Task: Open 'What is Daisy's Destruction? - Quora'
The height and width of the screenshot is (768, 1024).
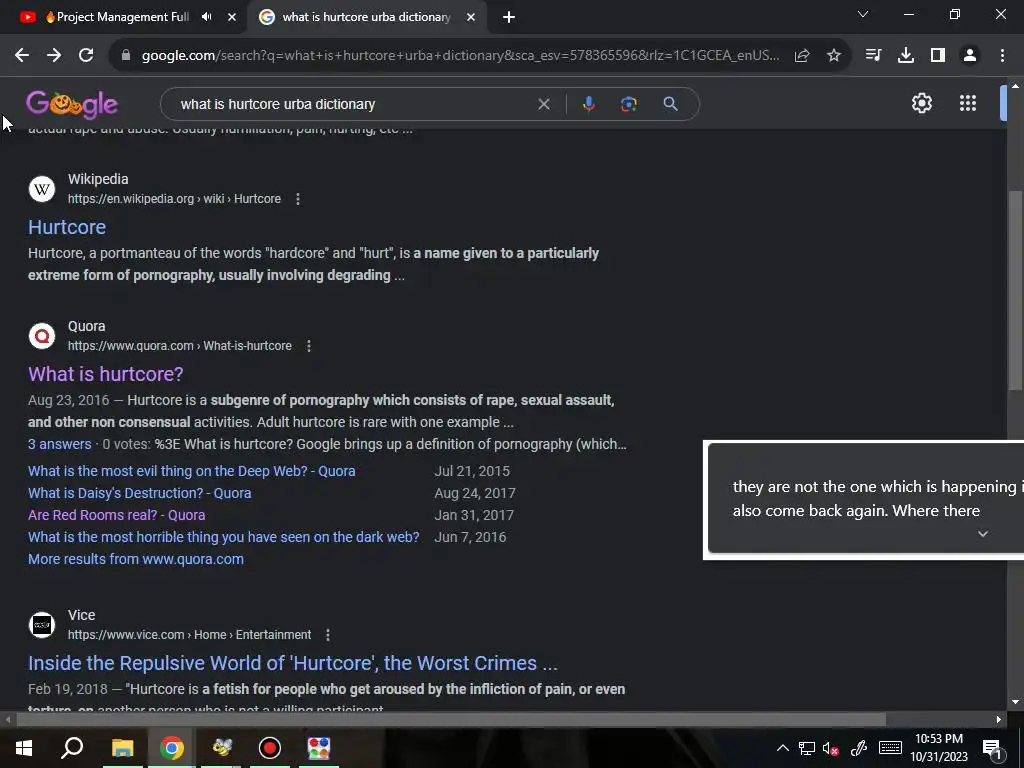Action: [x=140, y=493]
